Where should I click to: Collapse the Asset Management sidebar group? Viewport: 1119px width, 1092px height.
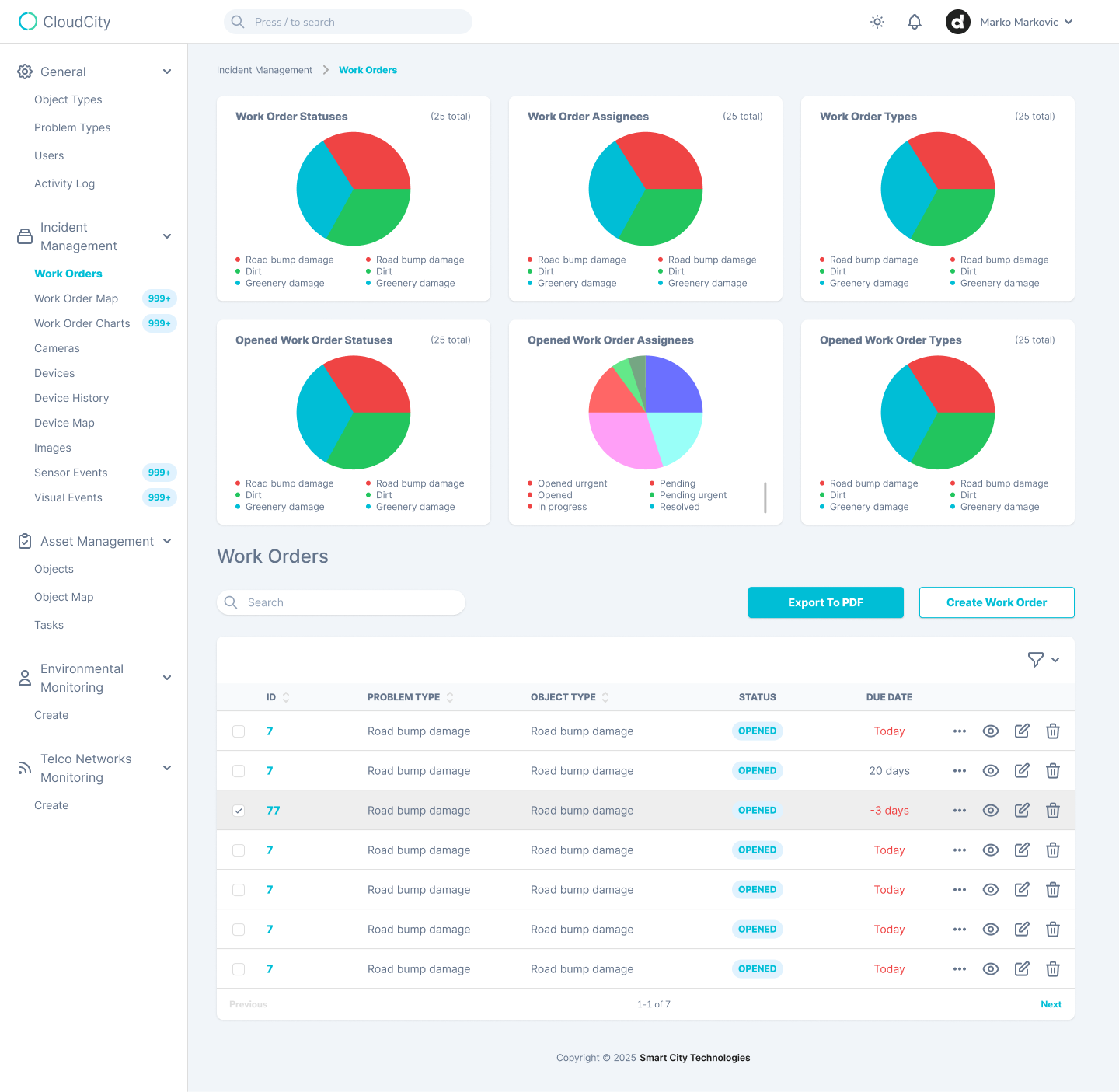166,541
